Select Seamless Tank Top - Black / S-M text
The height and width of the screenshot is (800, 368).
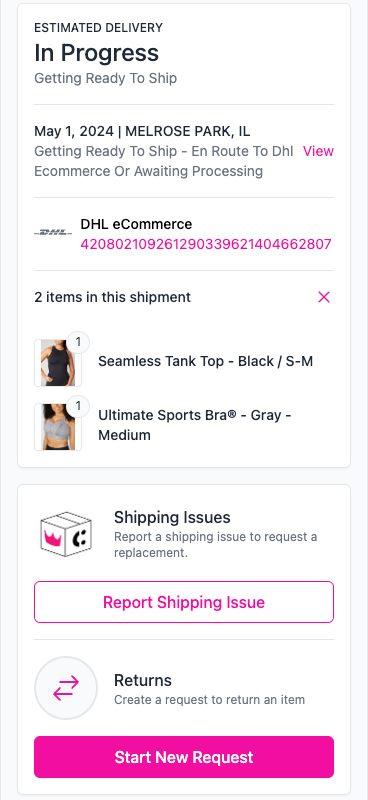click(206, 361)
